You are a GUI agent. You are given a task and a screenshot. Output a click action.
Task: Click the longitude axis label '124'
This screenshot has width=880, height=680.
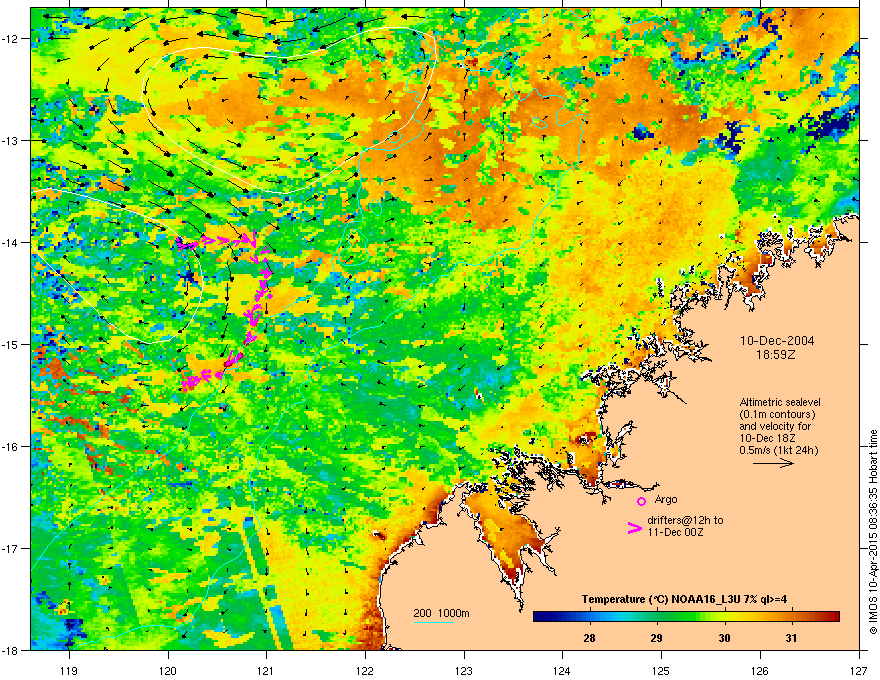[x=562, y=670]
